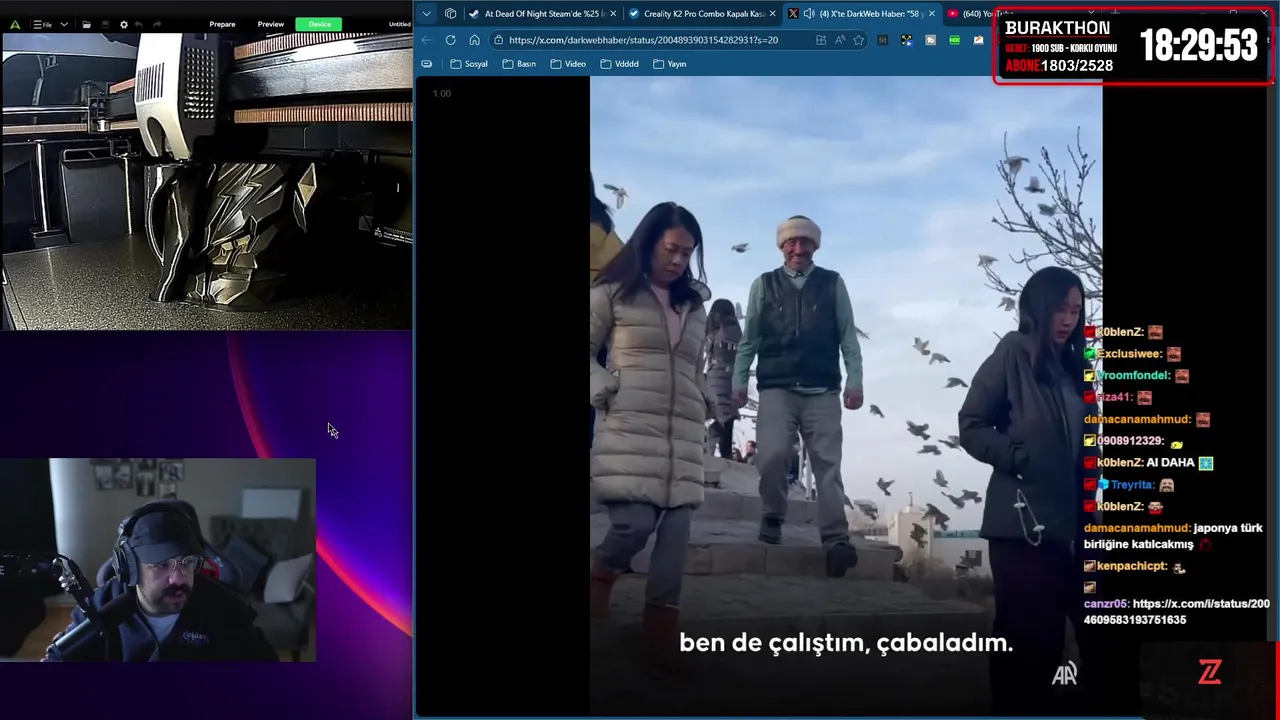
Task: Toggle the read aloud icon
Action: click(840, 40)
